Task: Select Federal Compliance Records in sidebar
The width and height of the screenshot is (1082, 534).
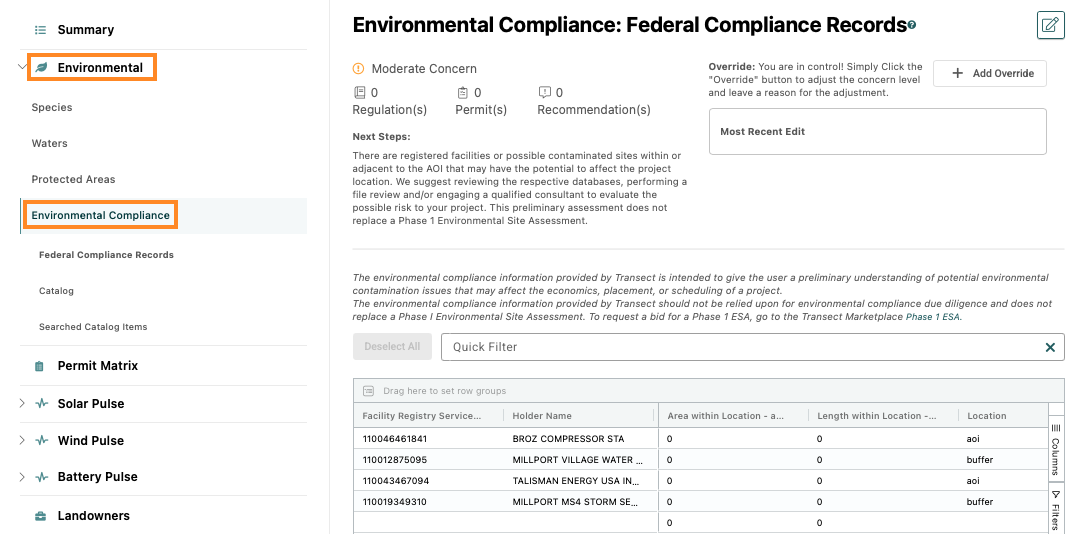Action: (x=106, y=255)
